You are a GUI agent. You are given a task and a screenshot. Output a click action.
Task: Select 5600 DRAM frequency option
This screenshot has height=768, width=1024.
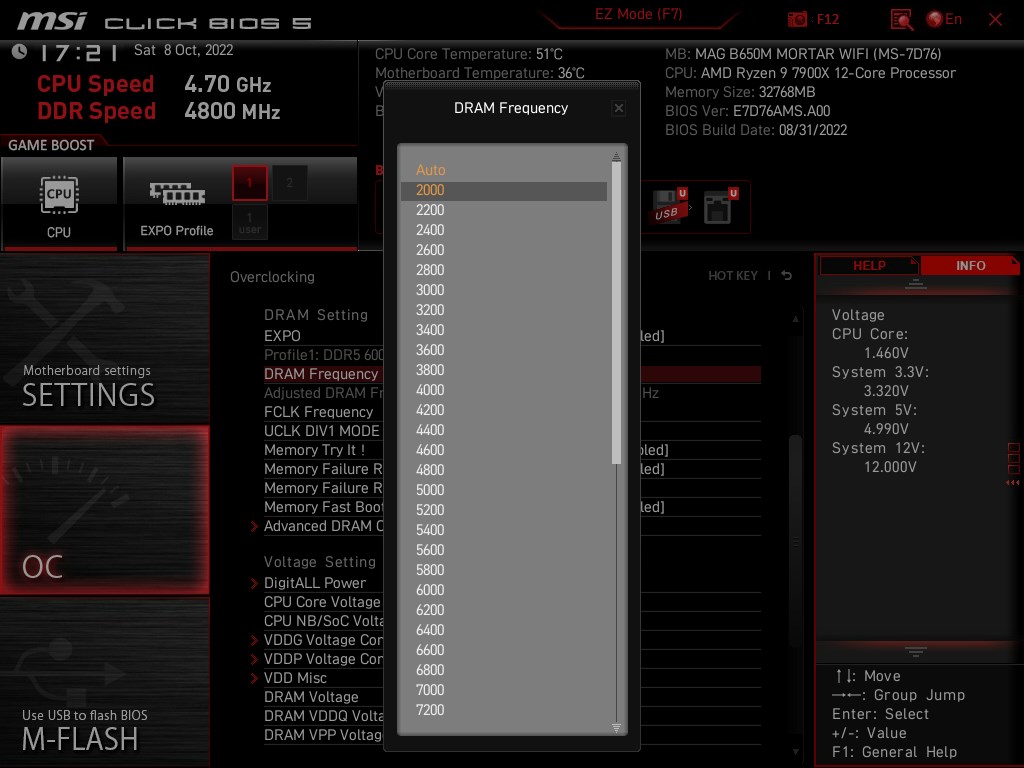click(x=504, y=550)
